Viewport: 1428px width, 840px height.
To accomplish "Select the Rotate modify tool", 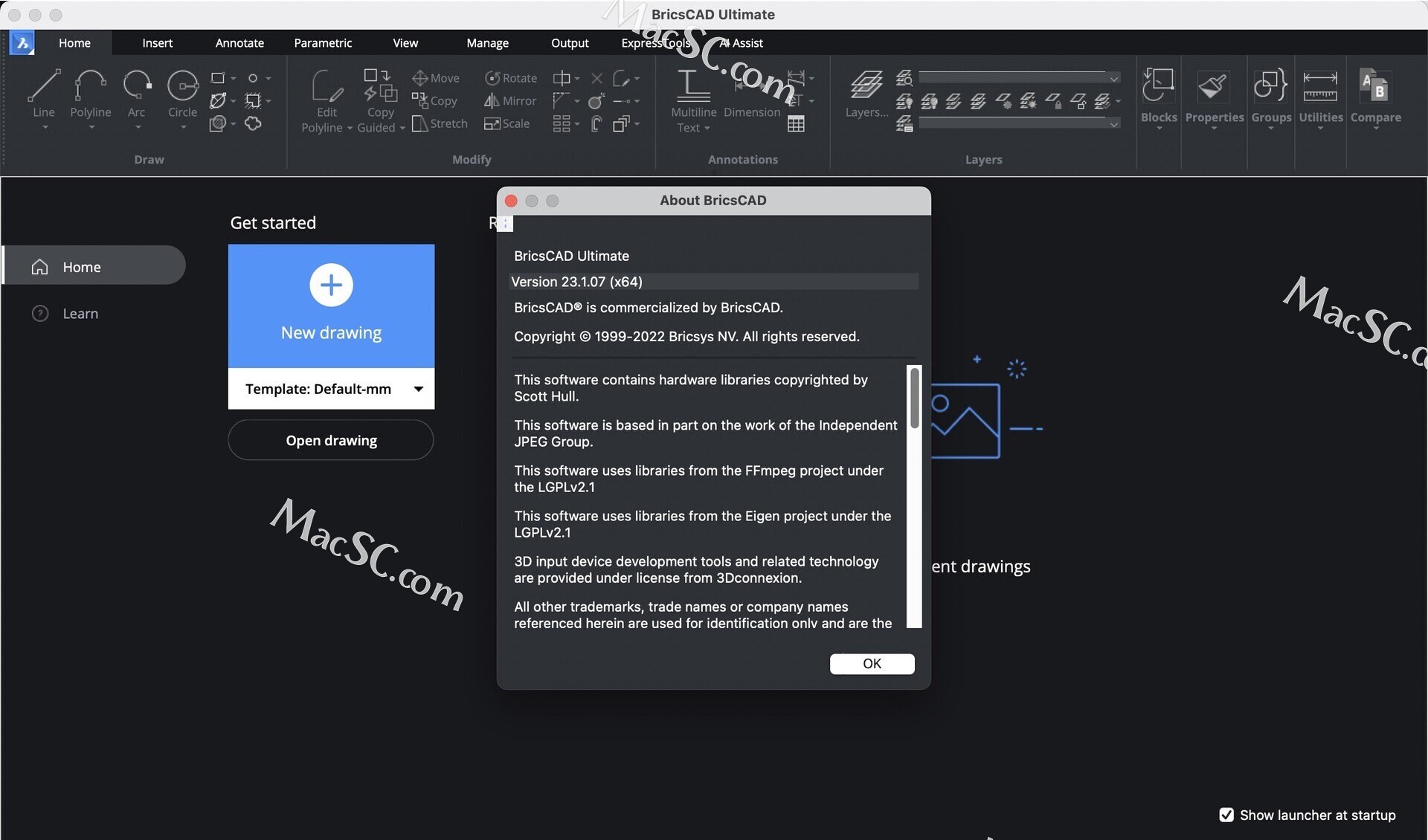I will click(x=511, y=77).
